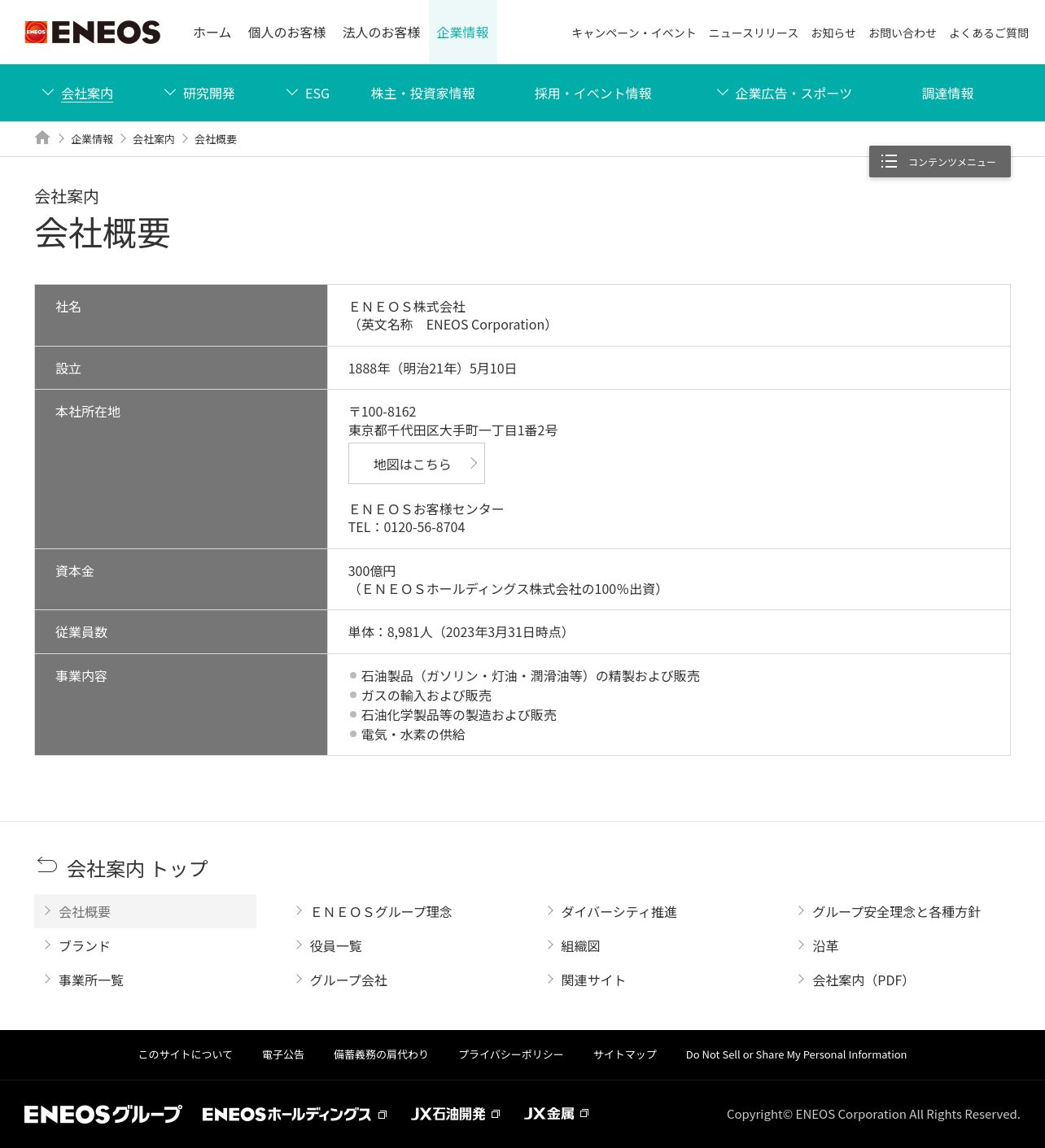Open ダイバーシティ推進 link

click(x=619, y=912)
